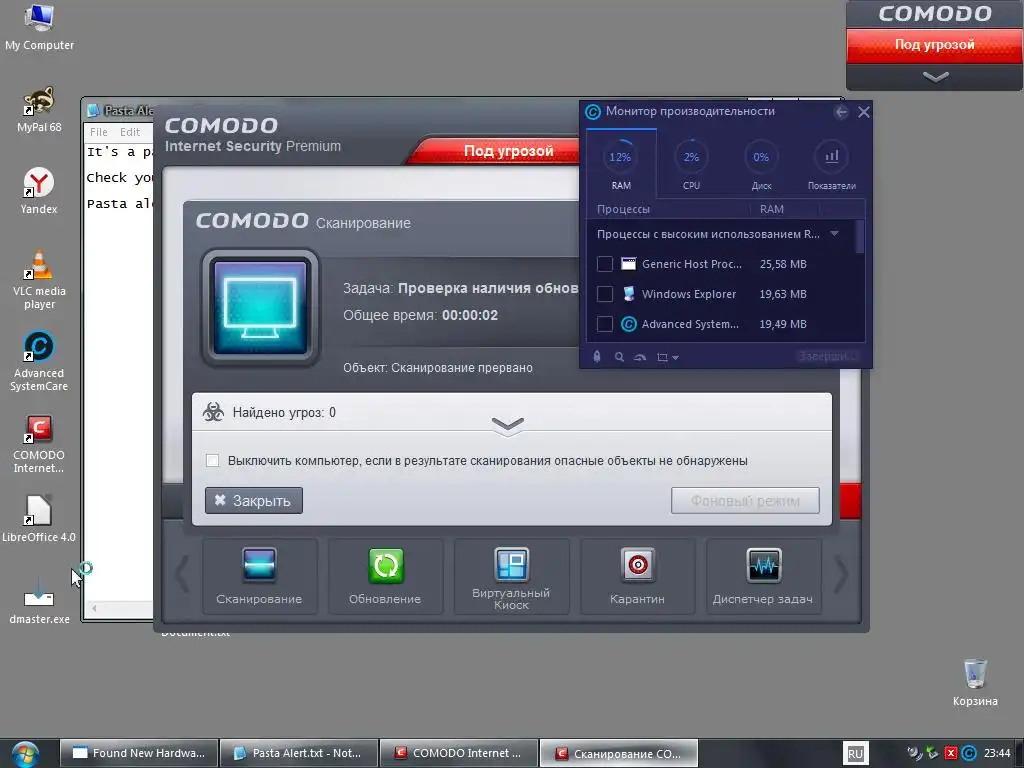Click the magnifier icon in performance monitor

pyautogui.click(x=619, y=357)
